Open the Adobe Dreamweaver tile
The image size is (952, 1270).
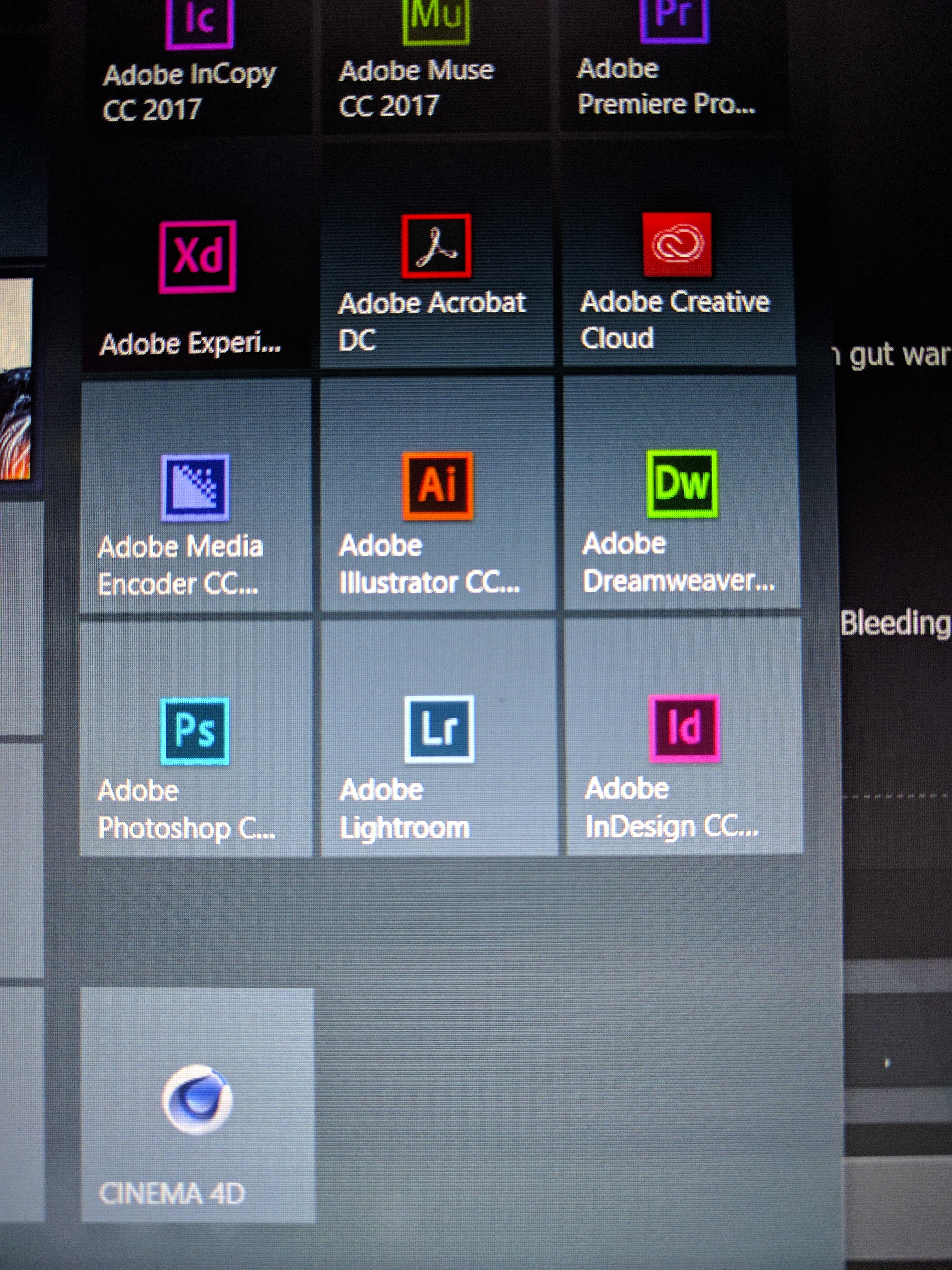tap(682, 484)
